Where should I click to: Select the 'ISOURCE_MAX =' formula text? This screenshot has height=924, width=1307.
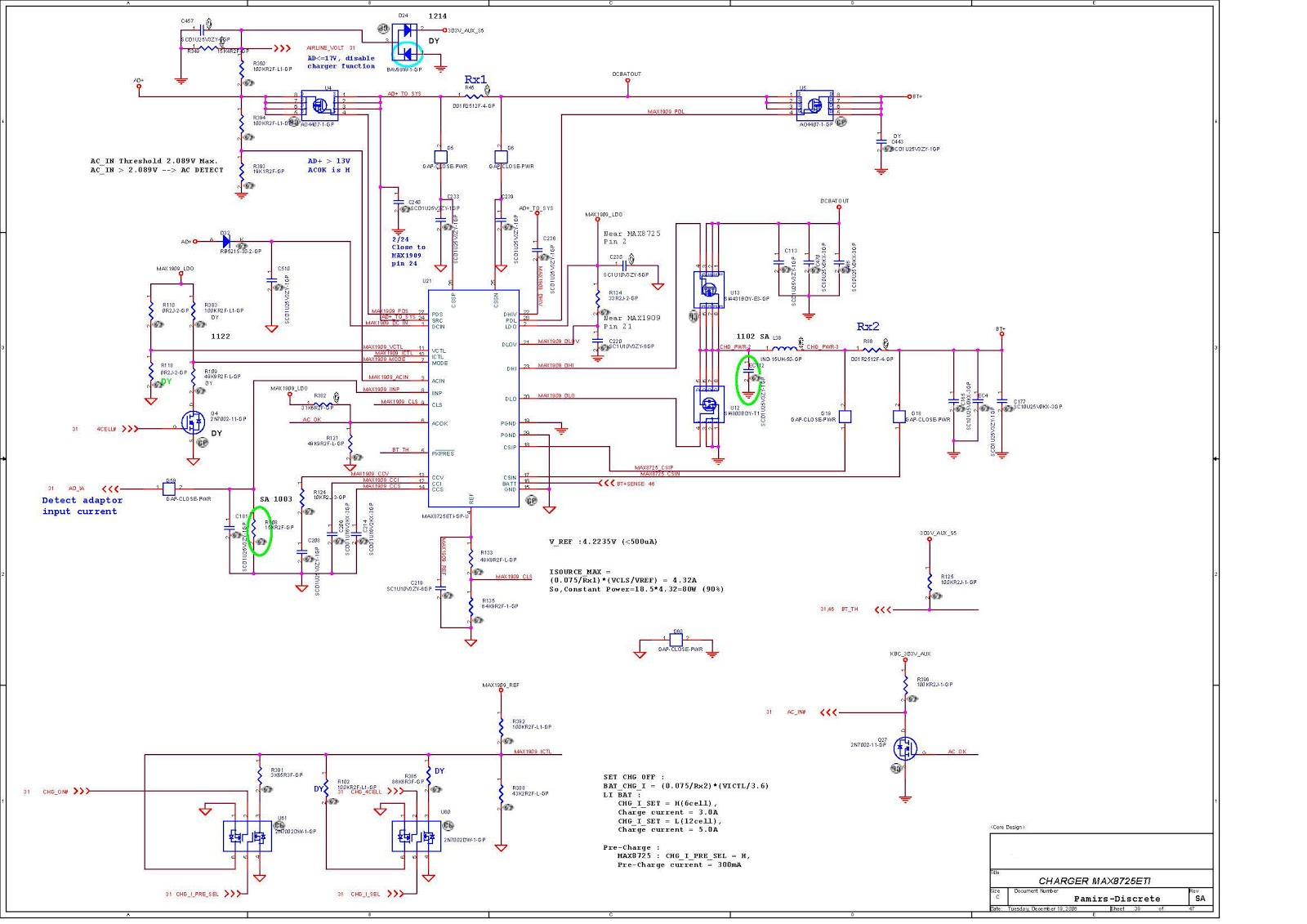[580, 572]
